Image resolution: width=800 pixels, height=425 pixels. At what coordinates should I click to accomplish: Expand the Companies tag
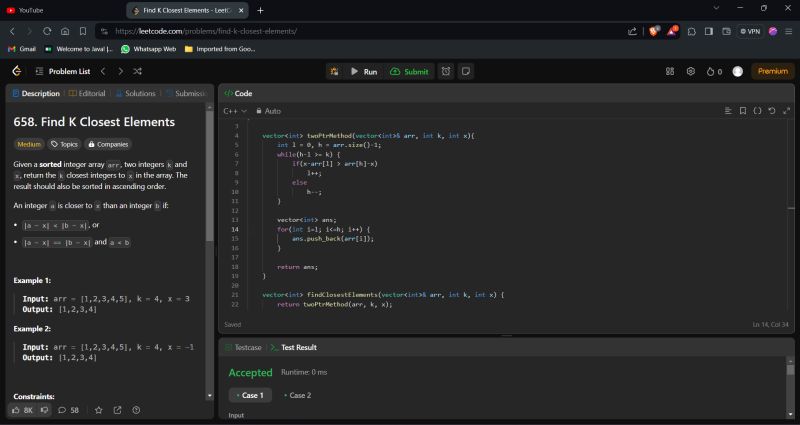(109, 144)
